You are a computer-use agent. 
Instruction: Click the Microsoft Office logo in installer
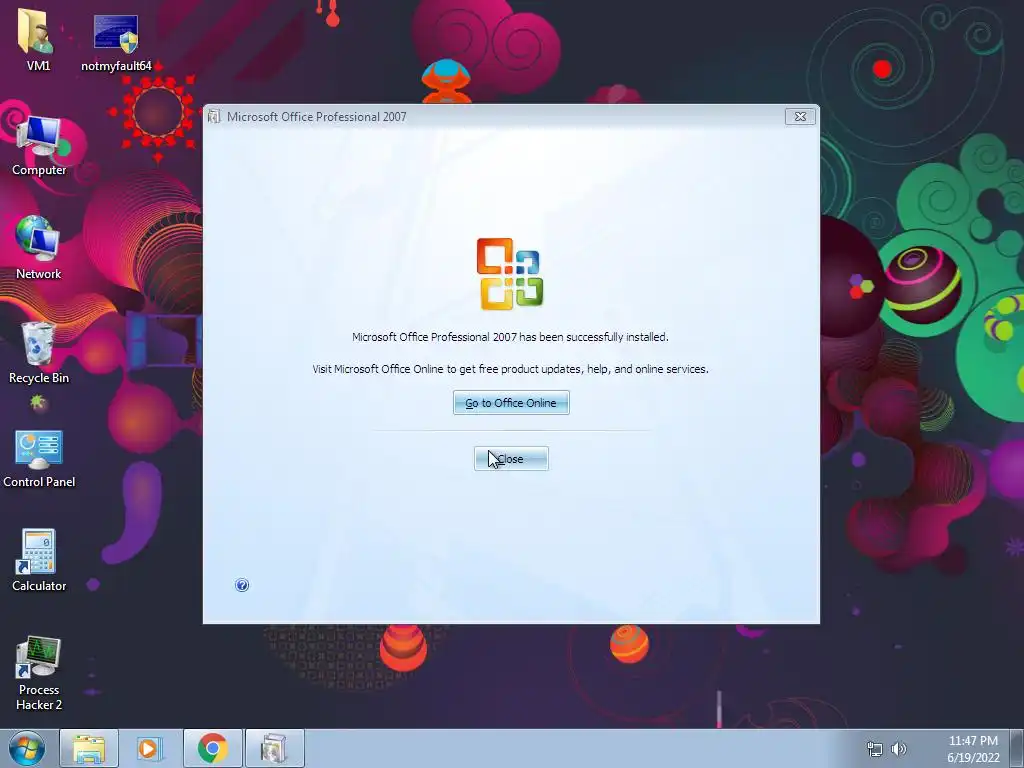pyautogui.click(x=510, y=274)
